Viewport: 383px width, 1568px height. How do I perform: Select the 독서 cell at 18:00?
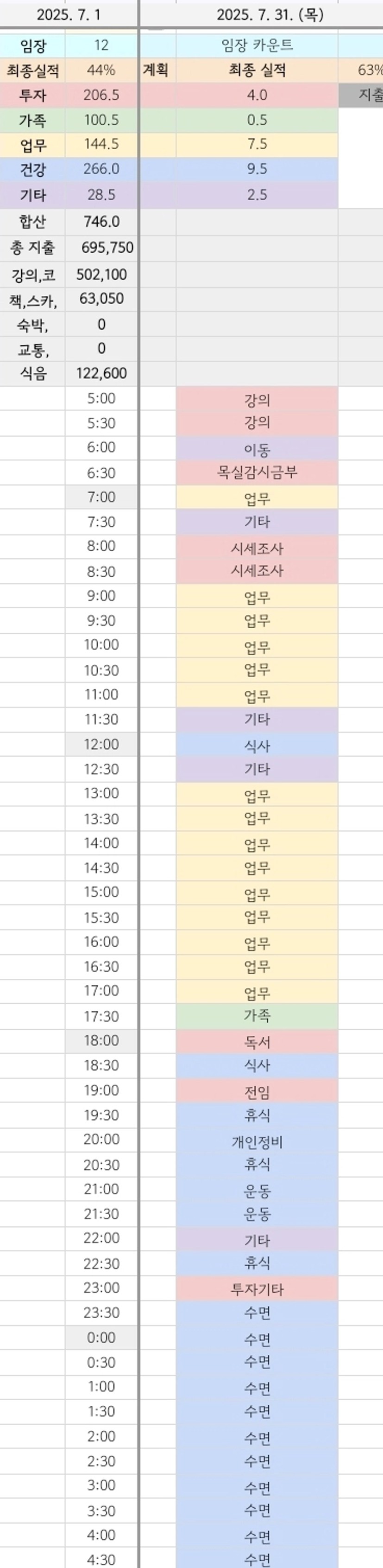257,1042
